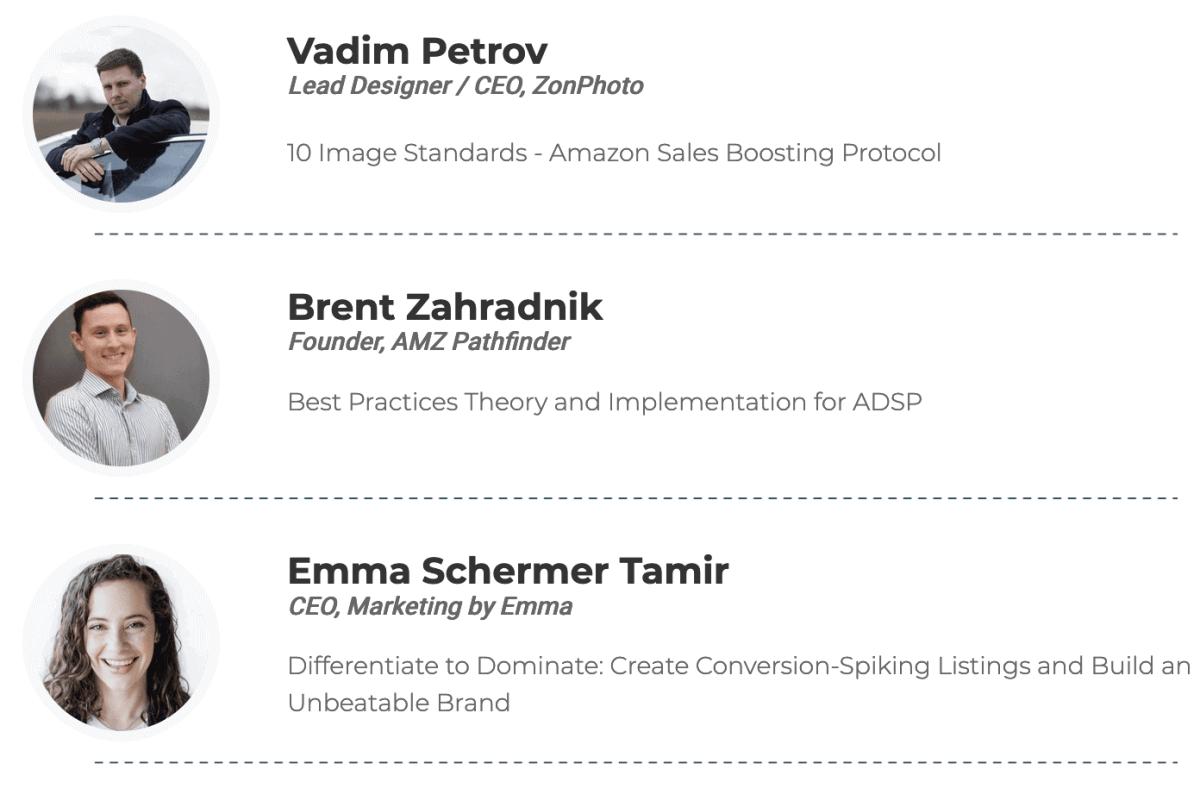
Task: Select the Emma Schermer Tamir name heading
Action: point(508,571)
